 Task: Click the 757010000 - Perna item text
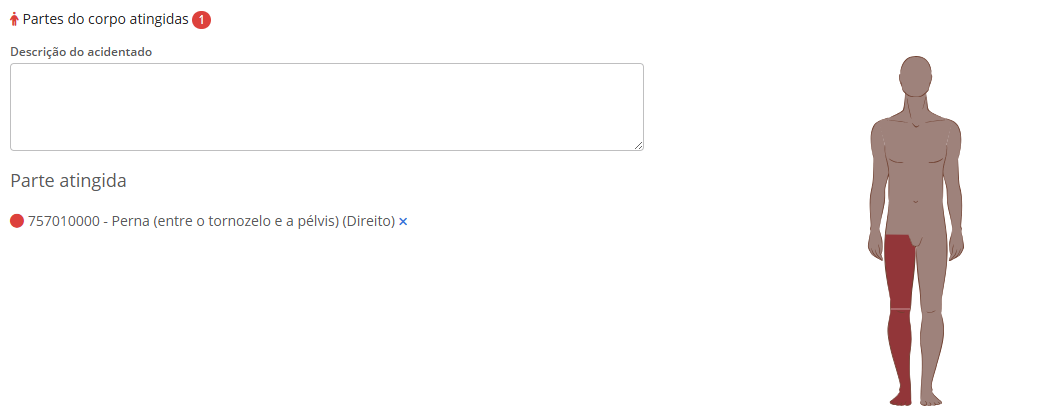[x=212, y=221]
